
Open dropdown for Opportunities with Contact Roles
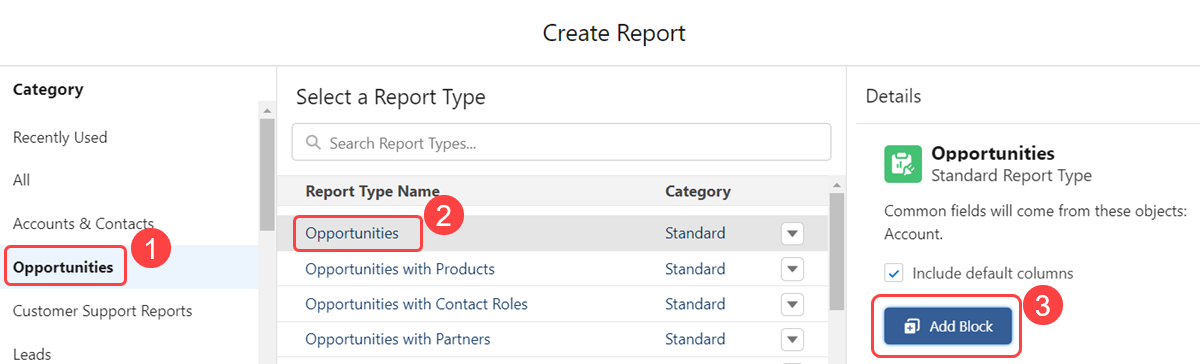[792, 304]
